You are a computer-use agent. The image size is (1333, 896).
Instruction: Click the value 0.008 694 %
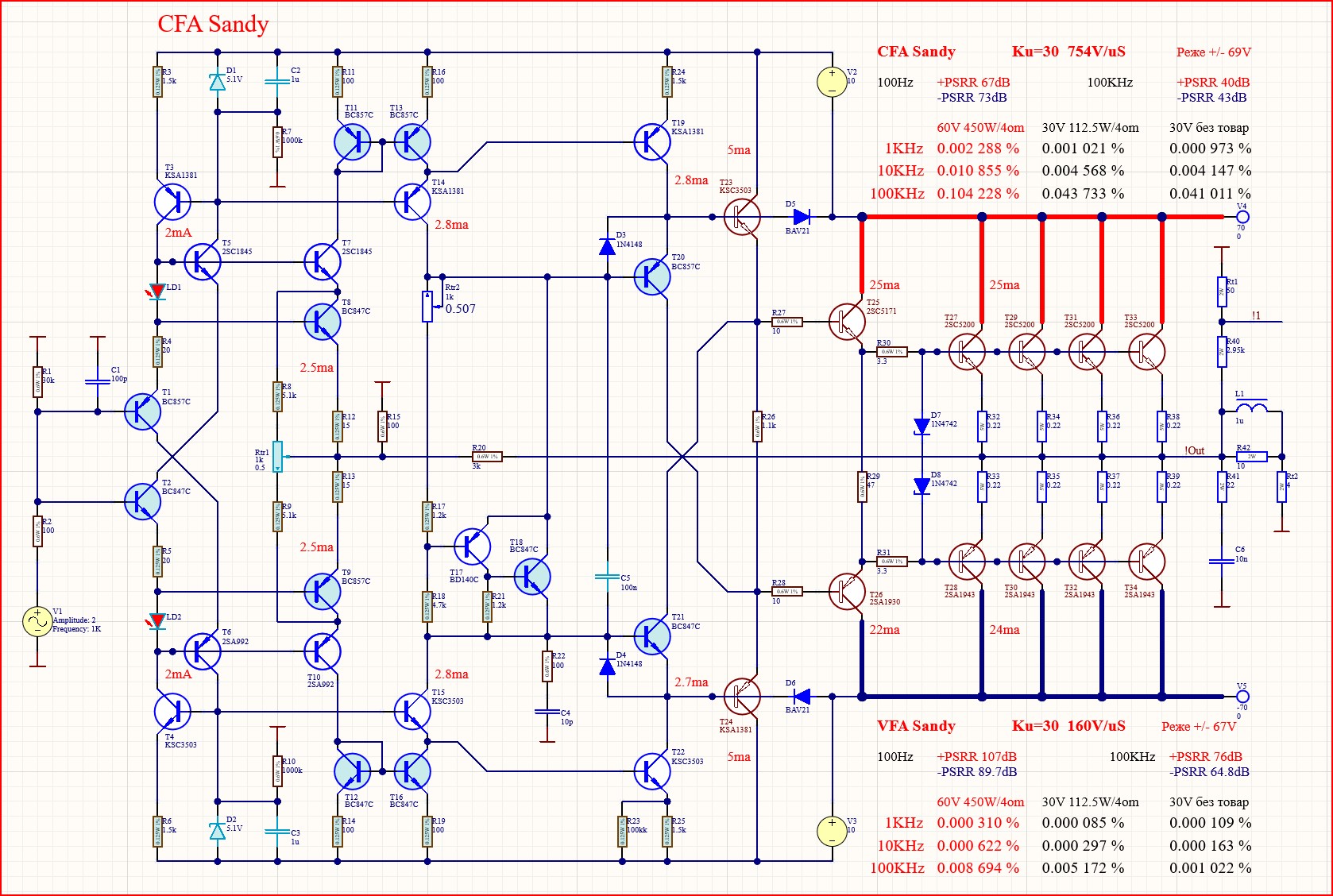(x=978, y=868)
